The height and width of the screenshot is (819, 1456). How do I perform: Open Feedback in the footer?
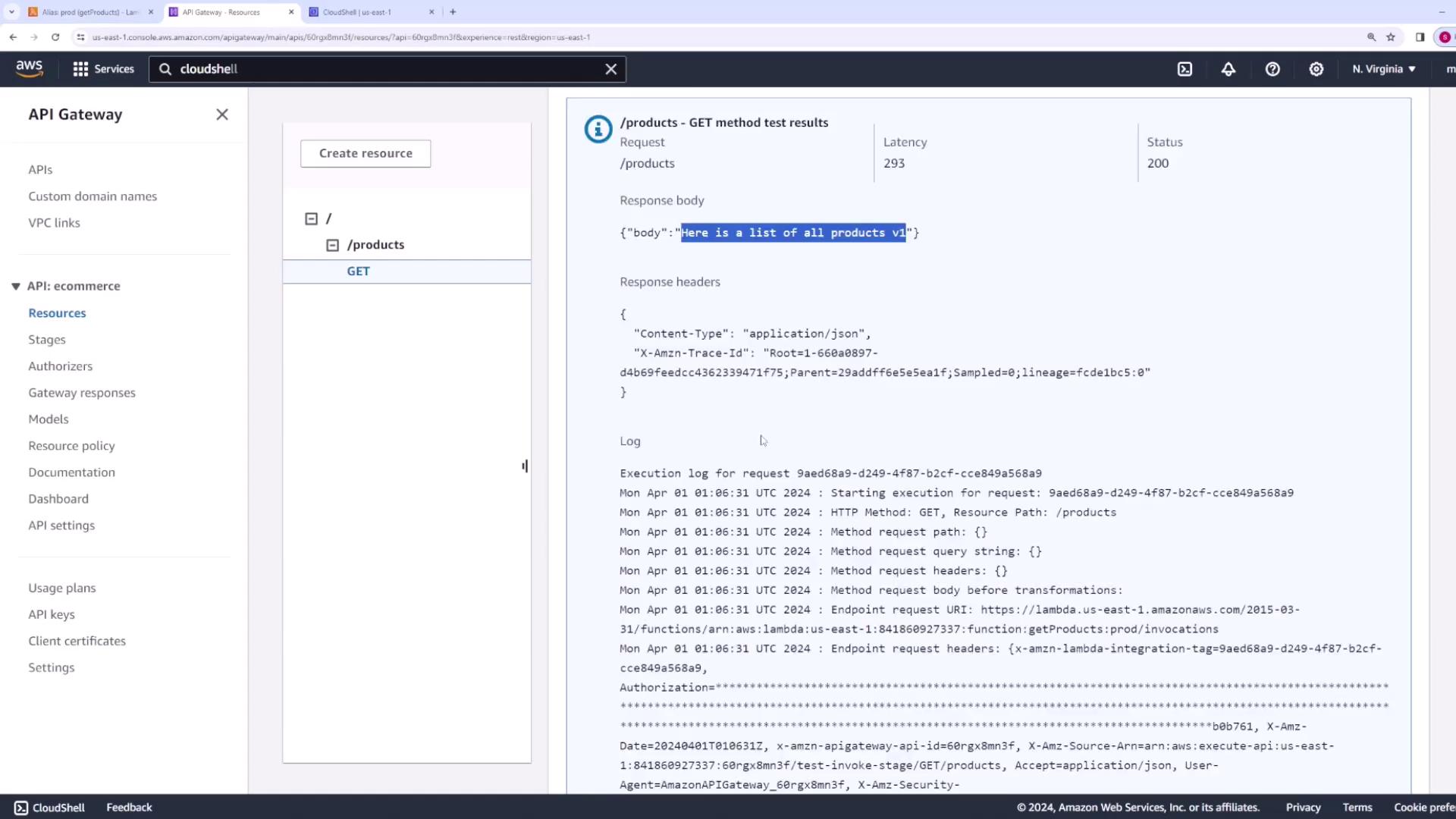(129, 808)
